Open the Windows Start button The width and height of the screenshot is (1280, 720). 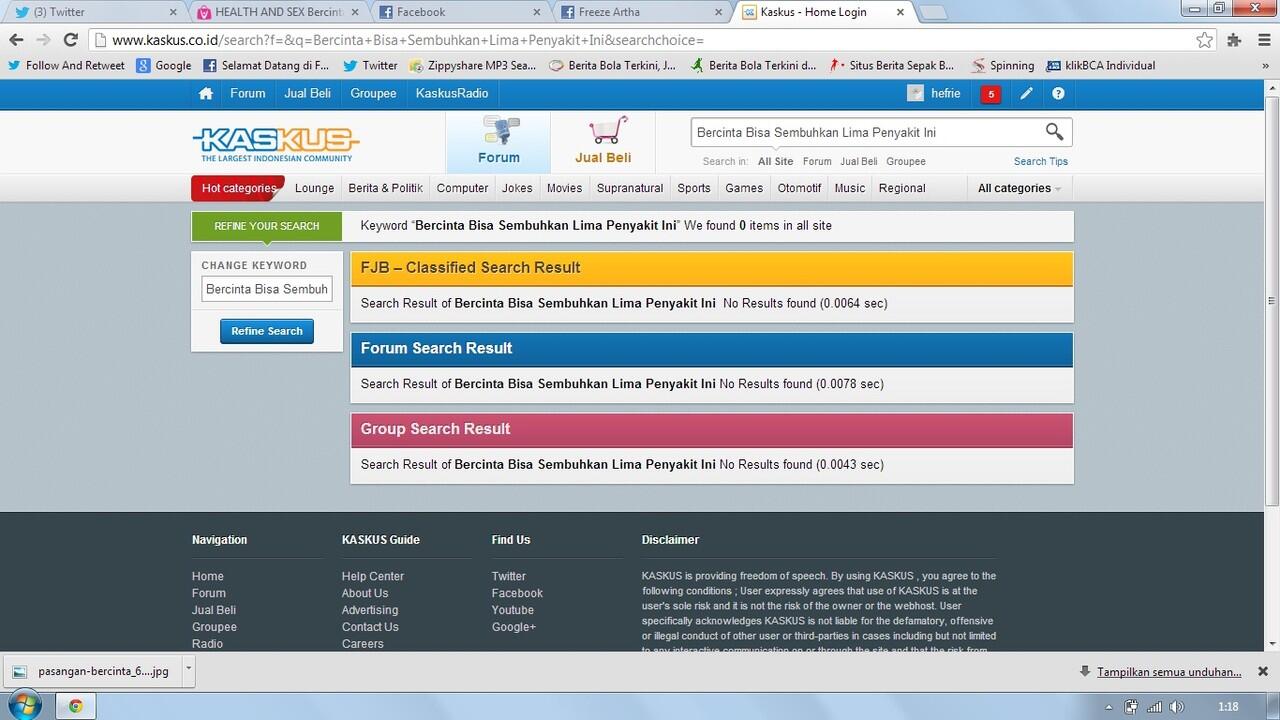pos(23,706)
